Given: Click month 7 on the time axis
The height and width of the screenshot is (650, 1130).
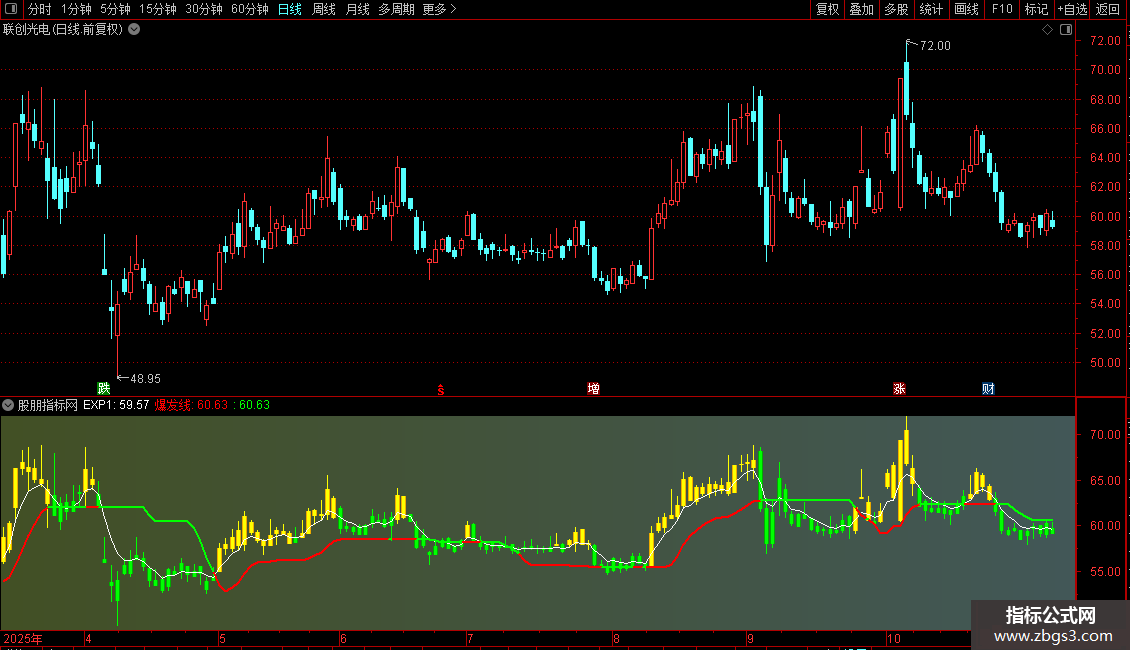Looking at the screenshot, I should (x=470, y=638).
